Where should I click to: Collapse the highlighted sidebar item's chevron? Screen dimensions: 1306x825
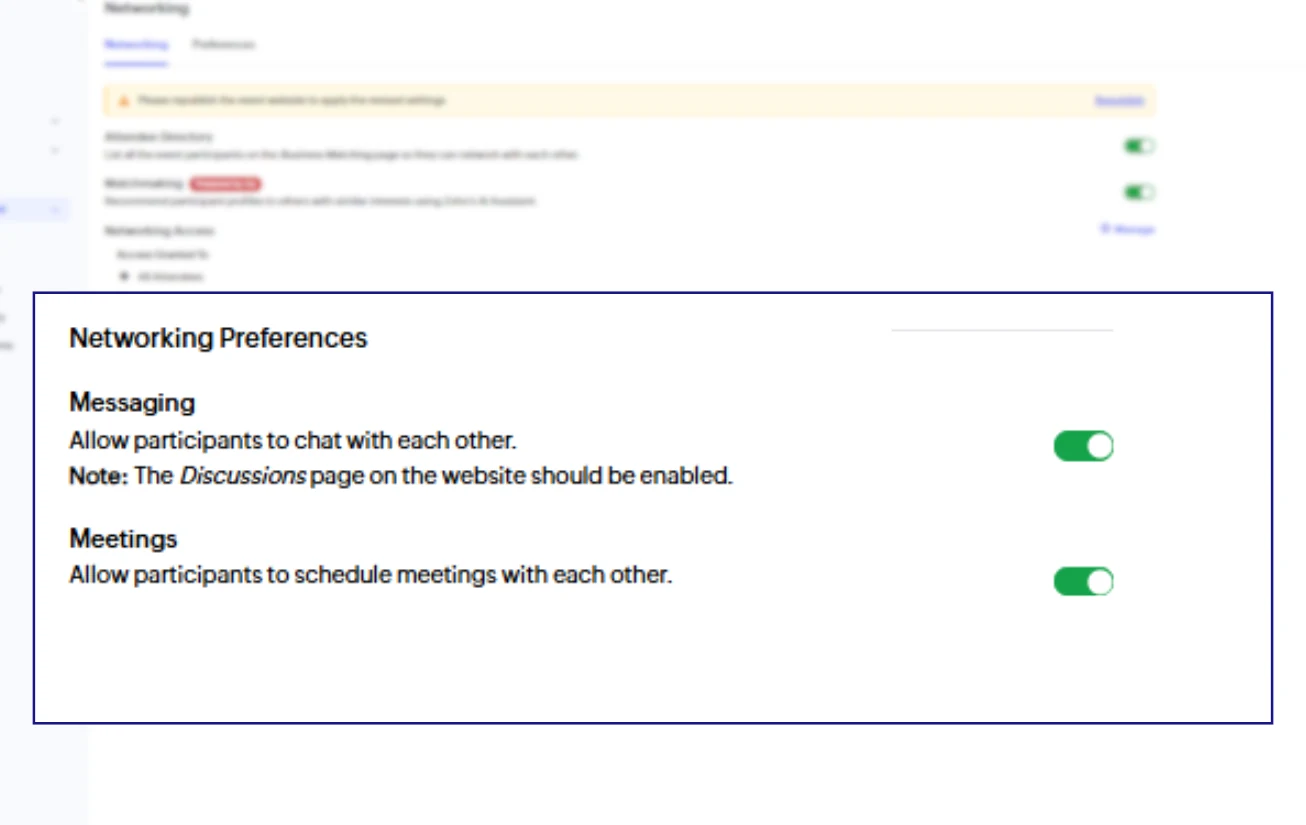click(55, 210)
